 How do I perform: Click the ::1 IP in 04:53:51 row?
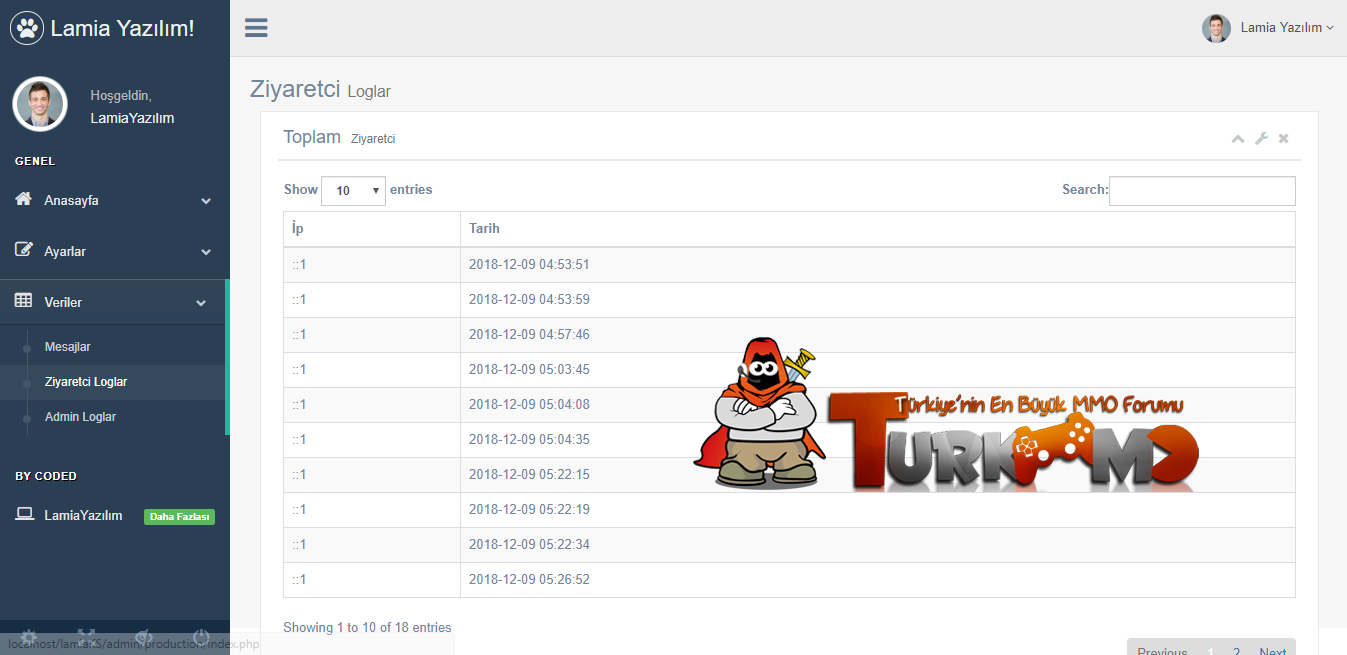(x=299, y=265)
